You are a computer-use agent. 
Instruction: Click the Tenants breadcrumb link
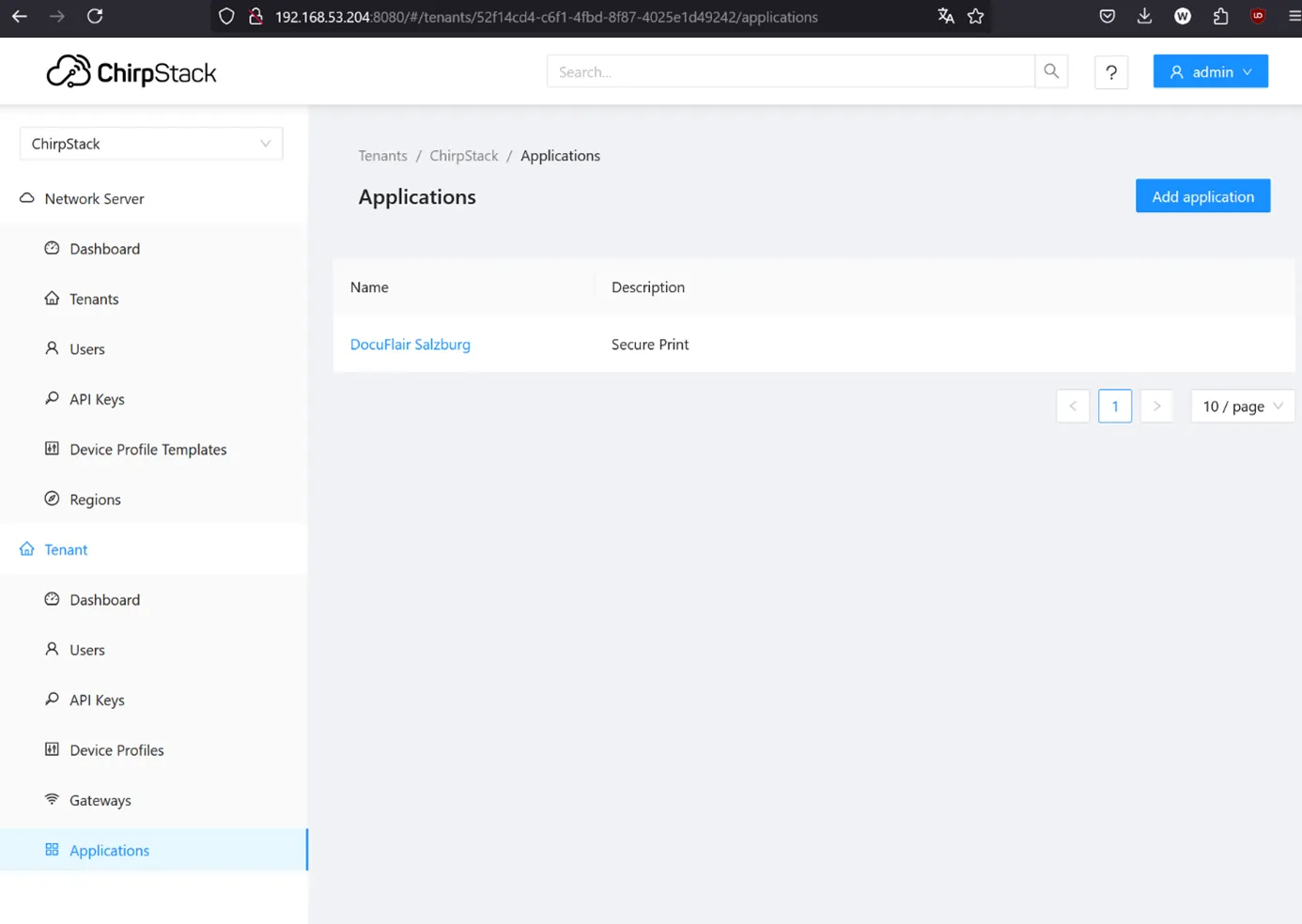click(x=382, y=156)
